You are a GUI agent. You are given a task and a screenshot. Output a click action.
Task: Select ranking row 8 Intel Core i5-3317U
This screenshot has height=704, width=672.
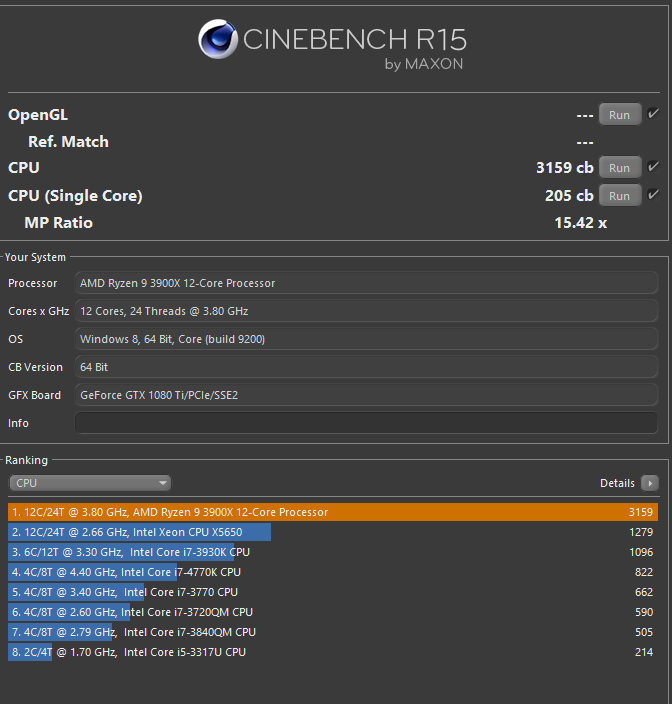pos(333,652)
